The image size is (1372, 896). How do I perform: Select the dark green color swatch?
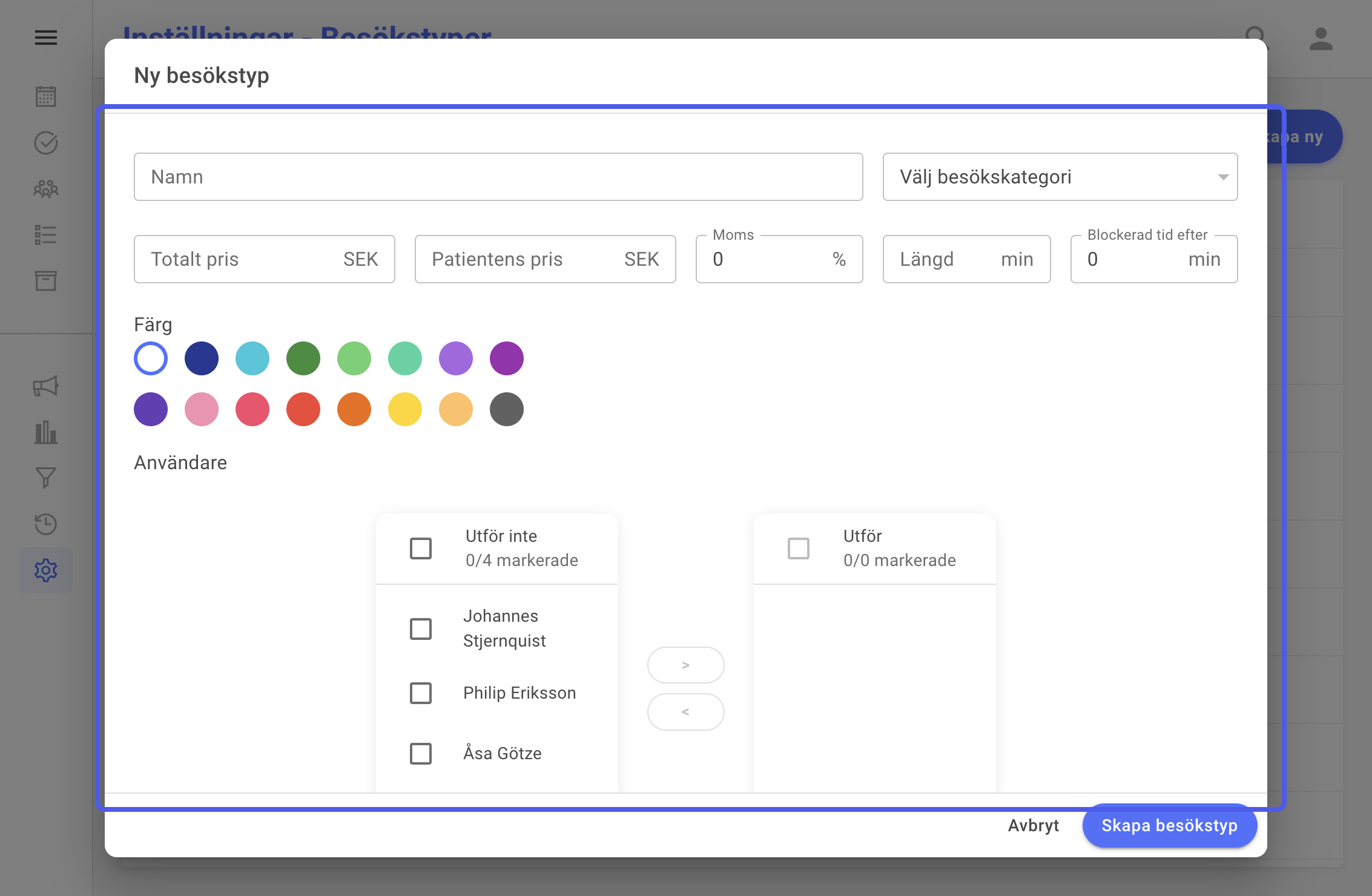point(303,358)
